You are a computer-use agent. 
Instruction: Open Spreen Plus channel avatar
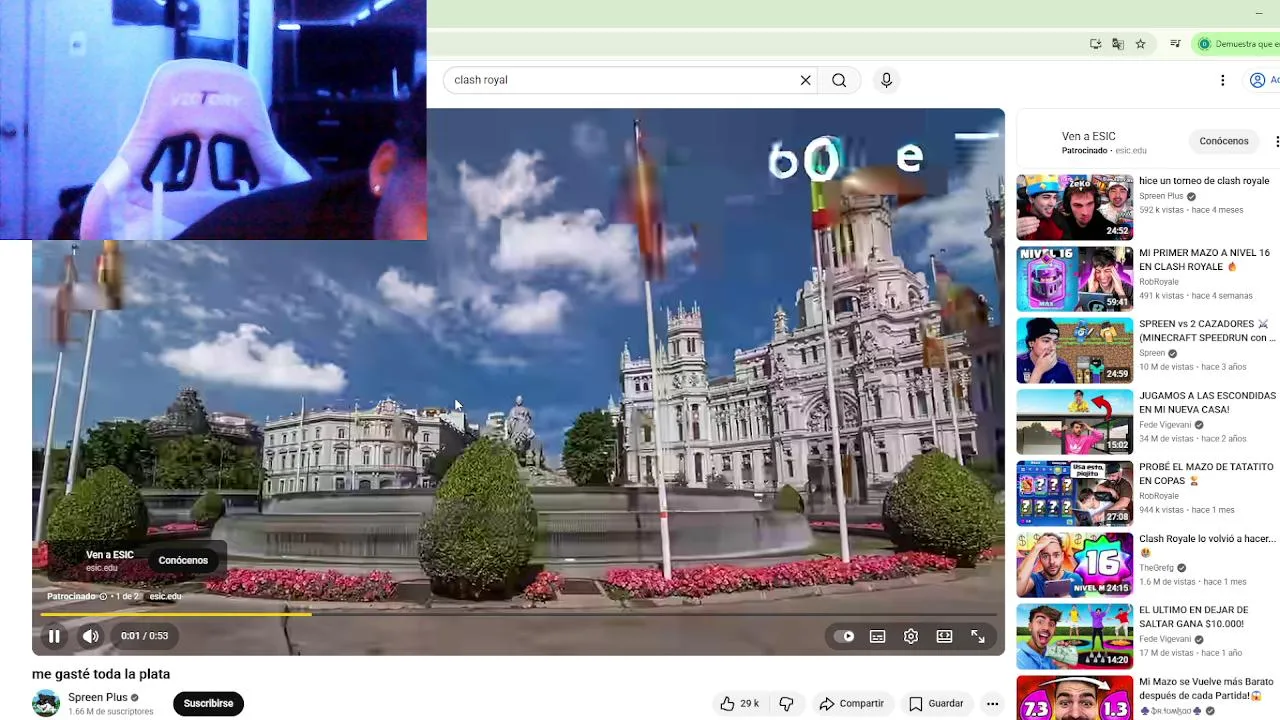(x=46, y=704)
